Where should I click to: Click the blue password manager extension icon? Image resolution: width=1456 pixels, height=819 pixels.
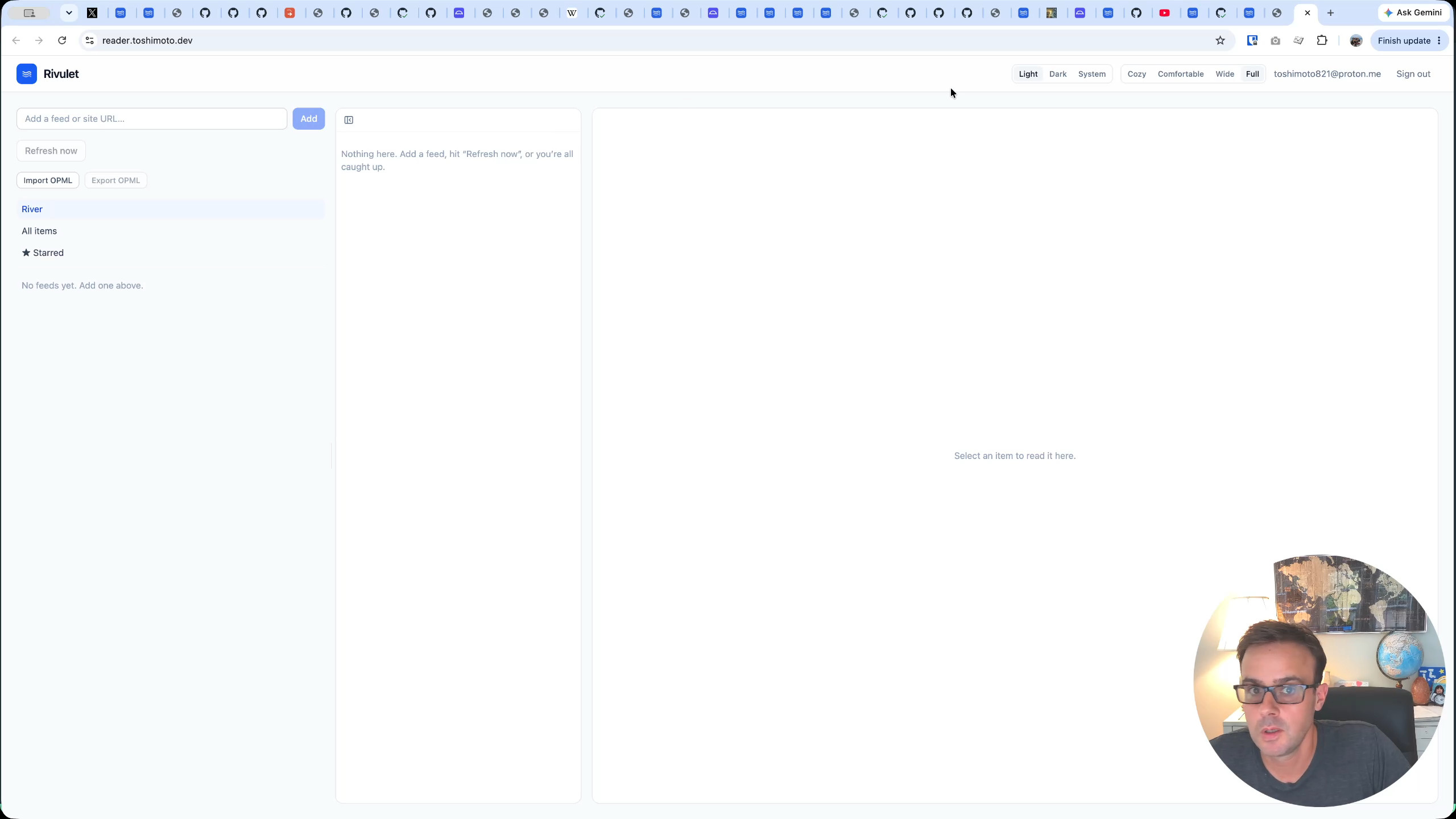tap(1252, 40)
